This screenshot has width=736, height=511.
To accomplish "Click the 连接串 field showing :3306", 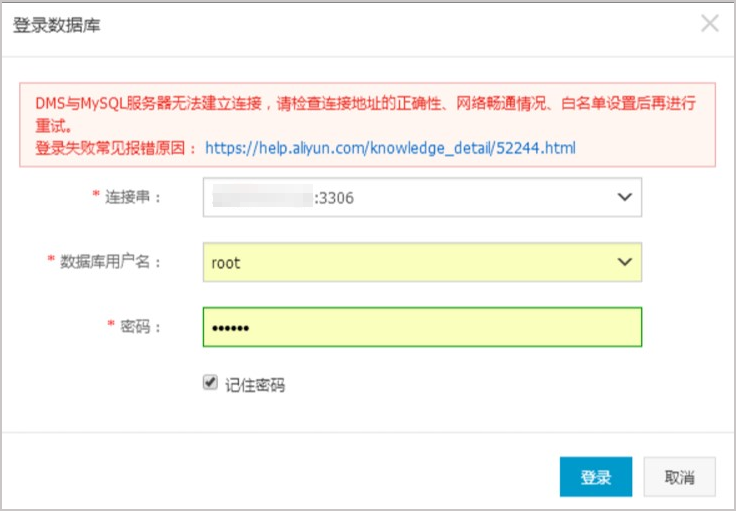I will click(x=422, y=197).
